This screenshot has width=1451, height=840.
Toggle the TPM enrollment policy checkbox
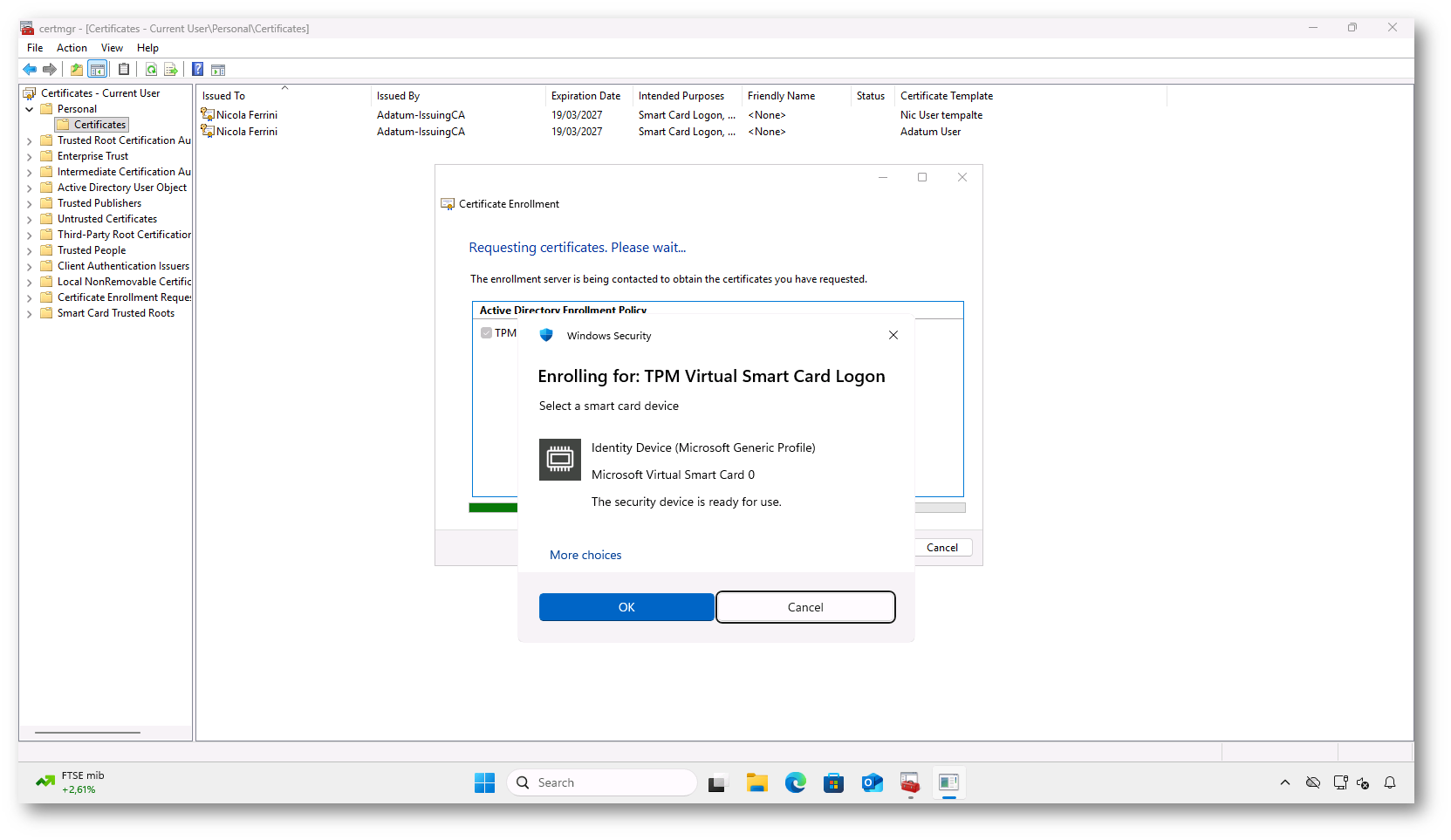486,333
